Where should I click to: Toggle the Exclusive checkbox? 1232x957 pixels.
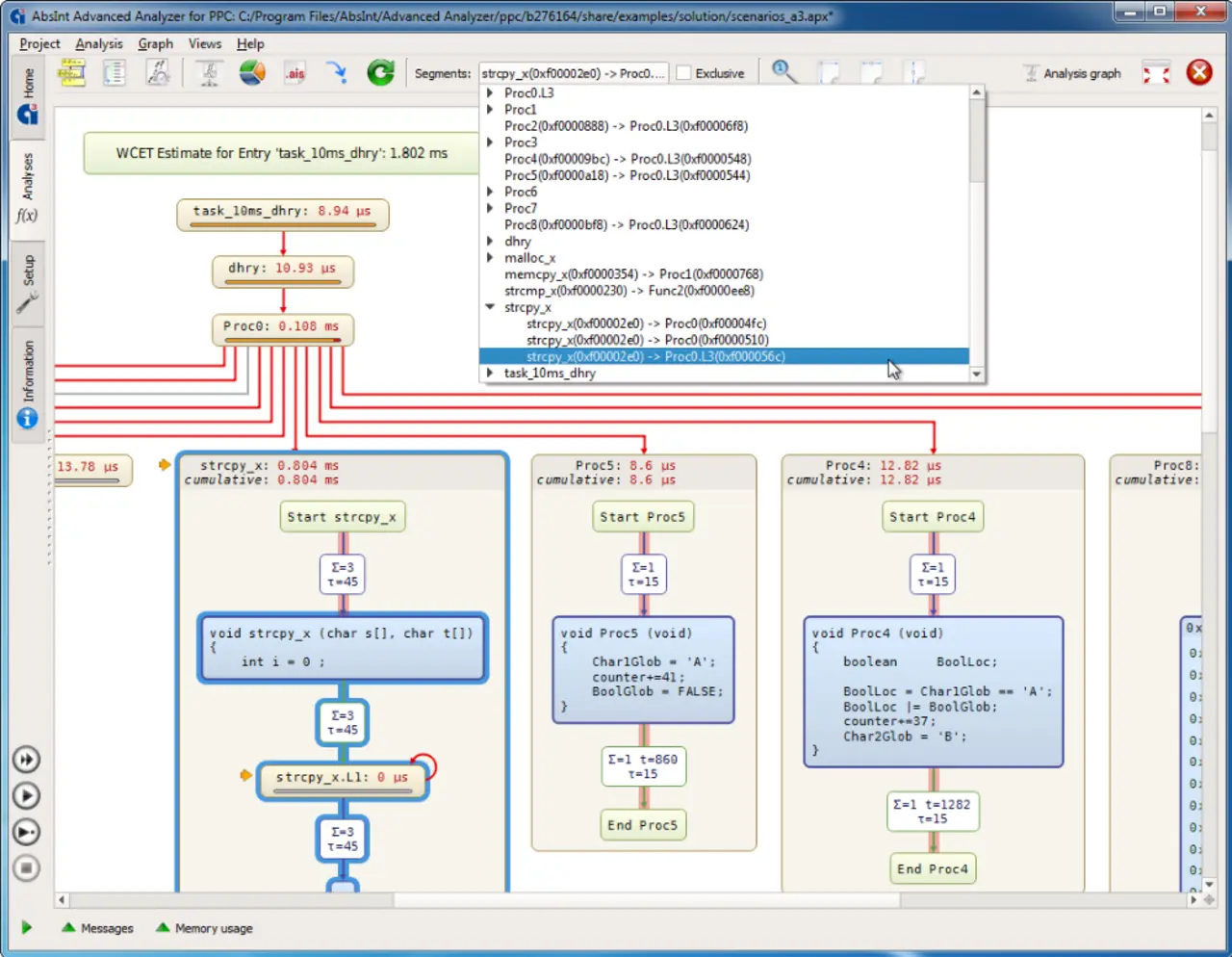tap(684, 73)
